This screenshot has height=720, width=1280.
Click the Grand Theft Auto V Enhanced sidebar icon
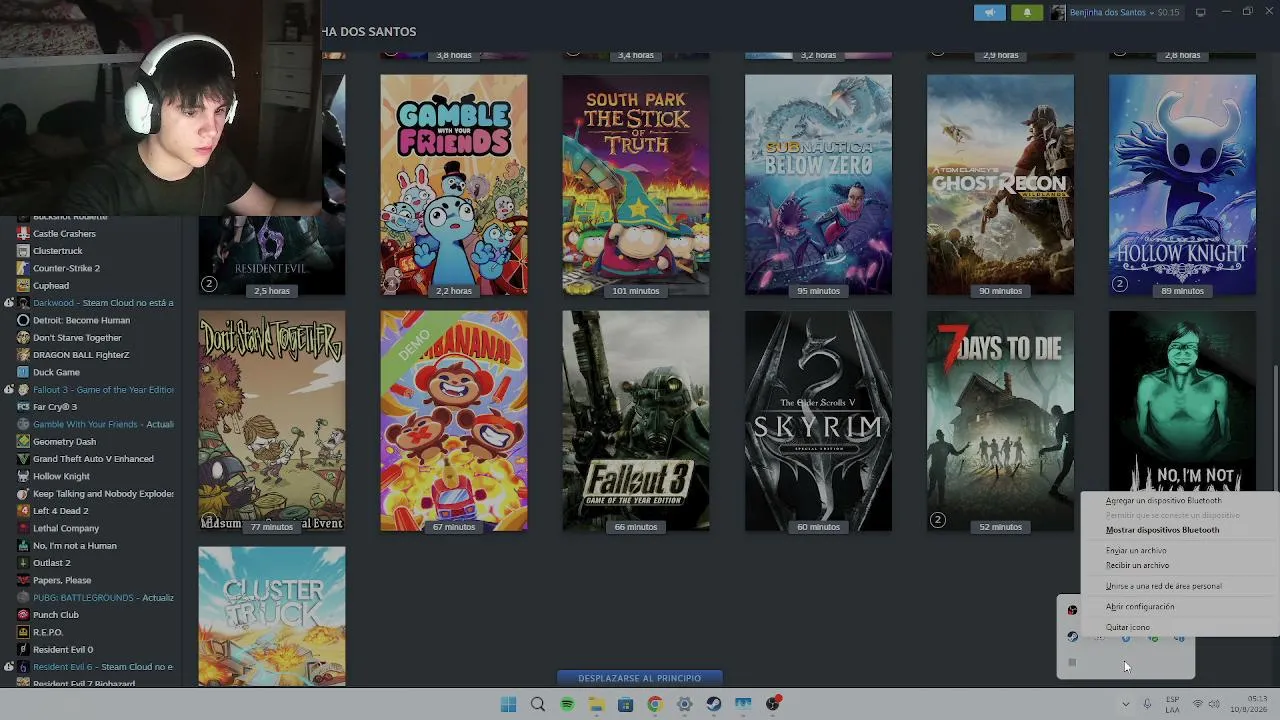tap(23, 459)
